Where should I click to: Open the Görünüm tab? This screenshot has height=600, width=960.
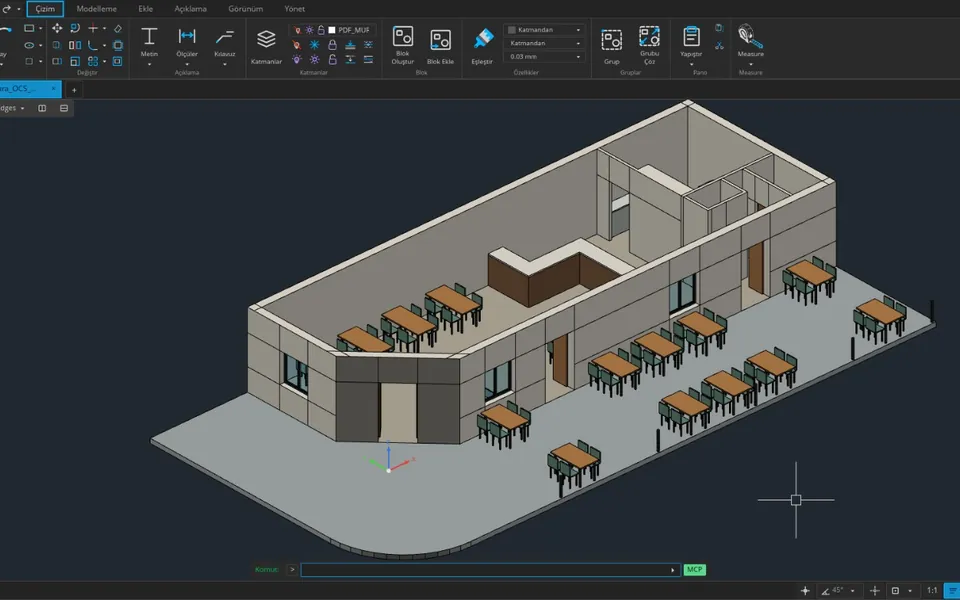point(246,9)
